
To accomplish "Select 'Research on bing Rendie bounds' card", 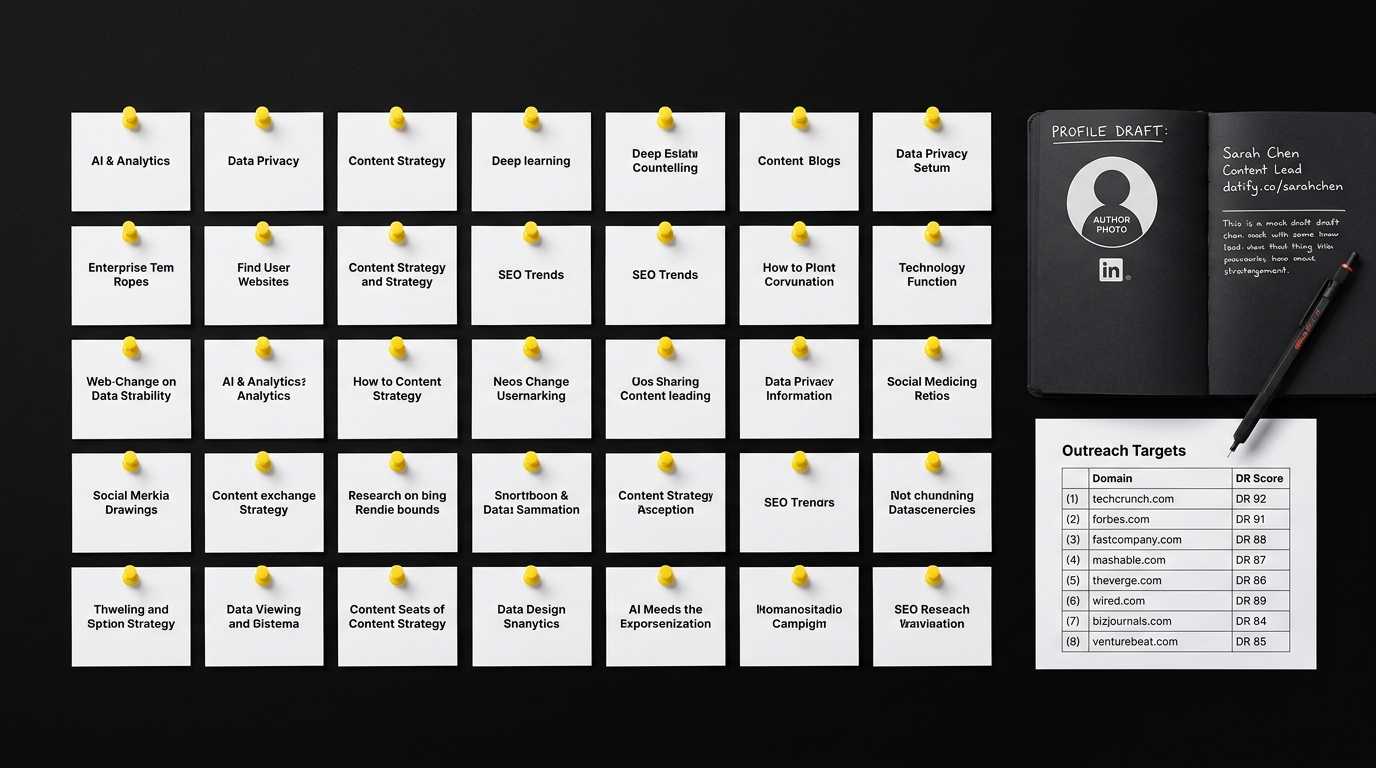I will (397, 503).
